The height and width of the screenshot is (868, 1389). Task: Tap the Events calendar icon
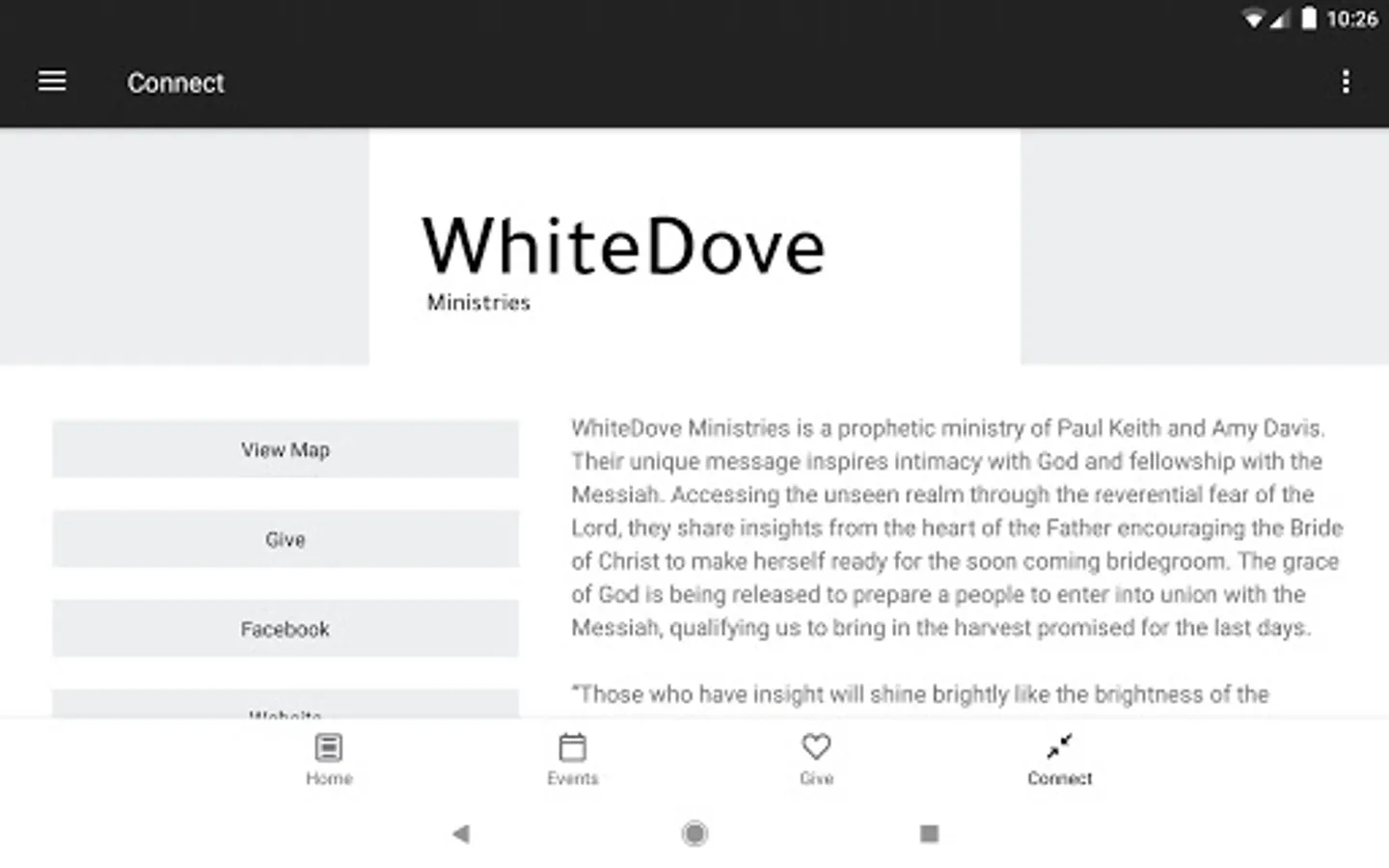tap(573, 746)
